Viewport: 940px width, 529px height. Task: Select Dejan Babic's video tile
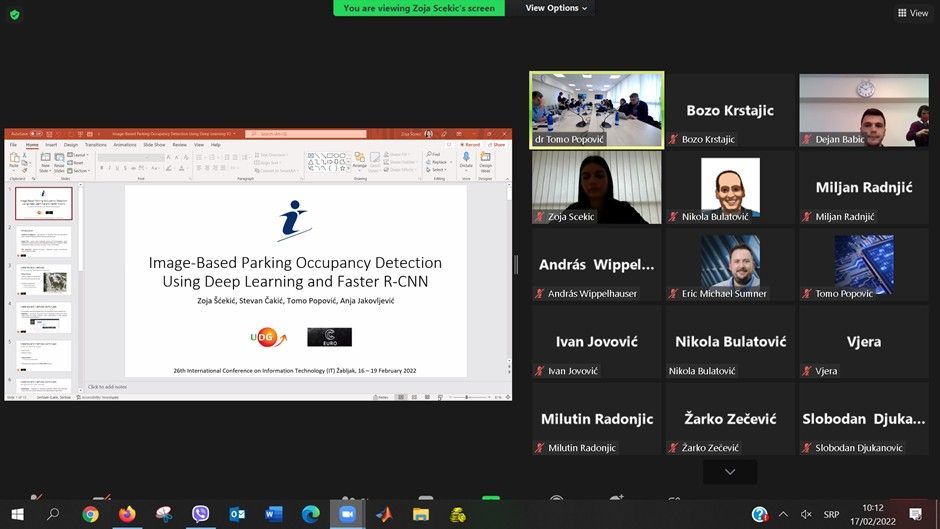coord(863,110)
